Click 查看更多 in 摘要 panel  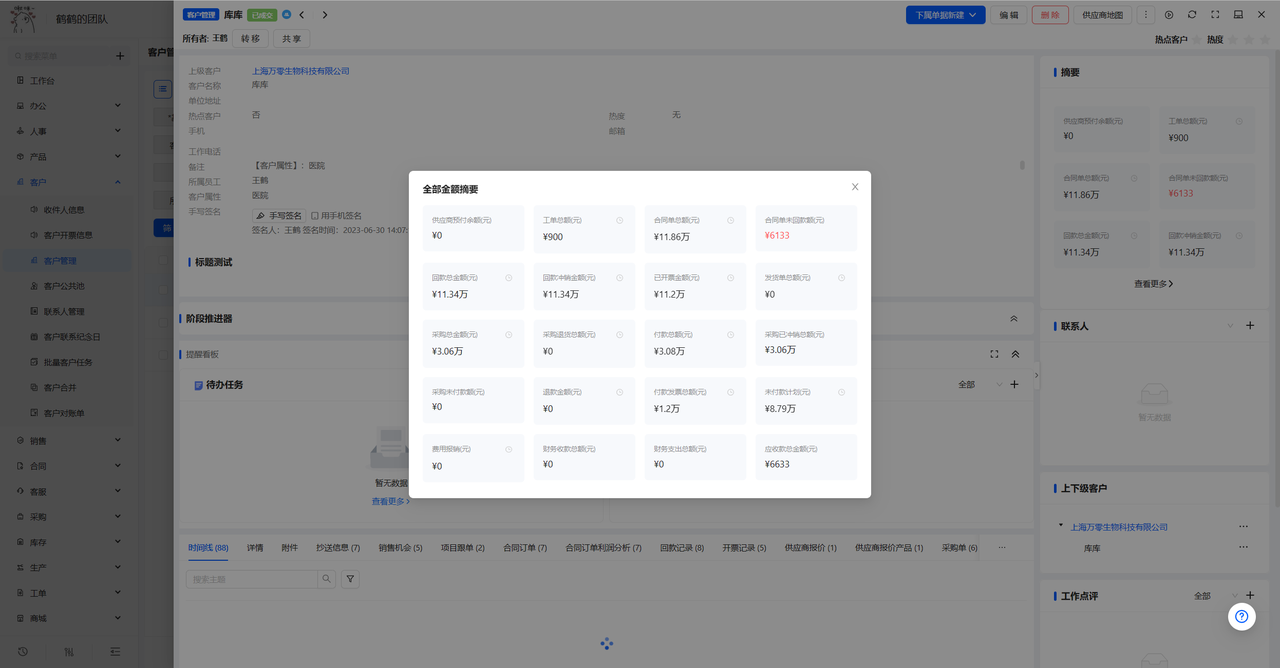coord(1154,284)
